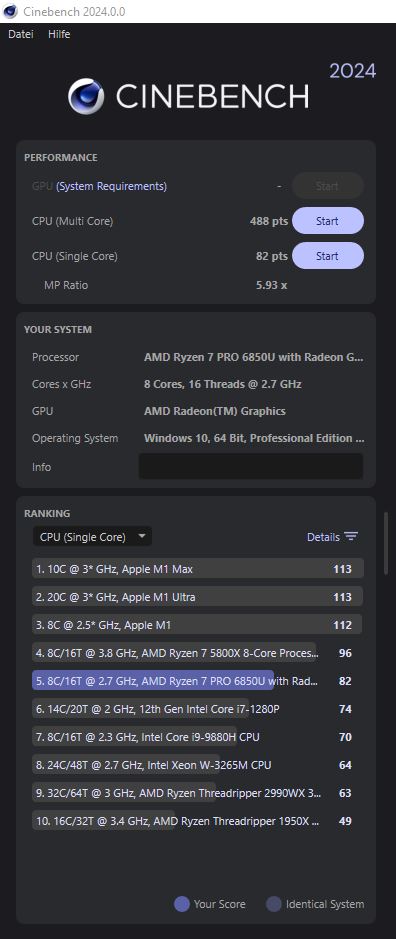Click the Identical System legend circle
396x939 pixels.
click(274, 904)
